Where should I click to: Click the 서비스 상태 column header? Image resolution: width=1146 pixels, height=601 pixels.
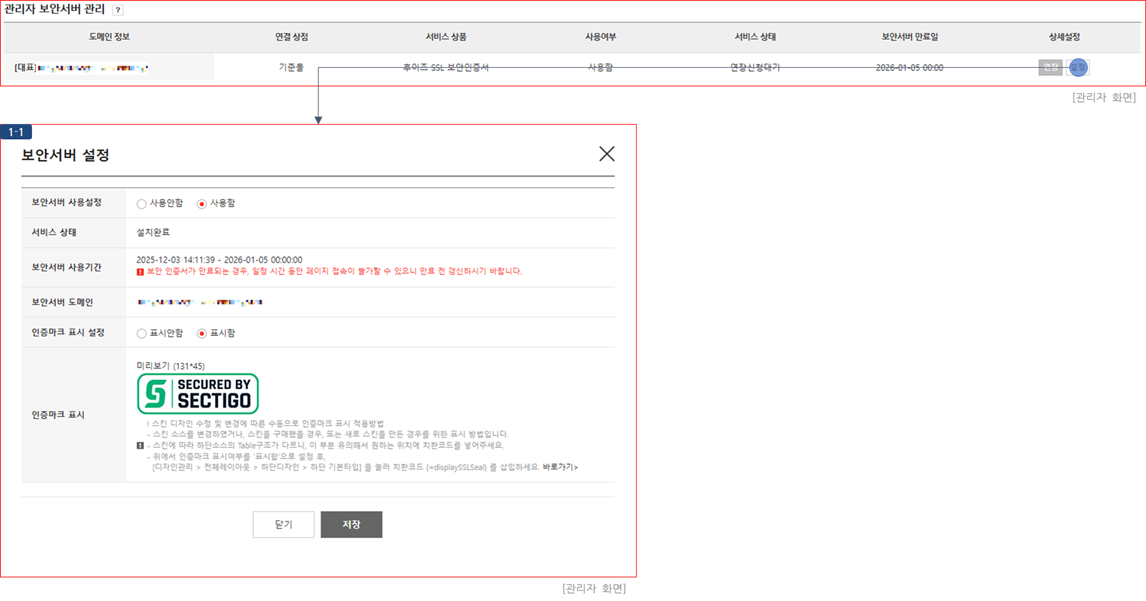click(755, 37)
